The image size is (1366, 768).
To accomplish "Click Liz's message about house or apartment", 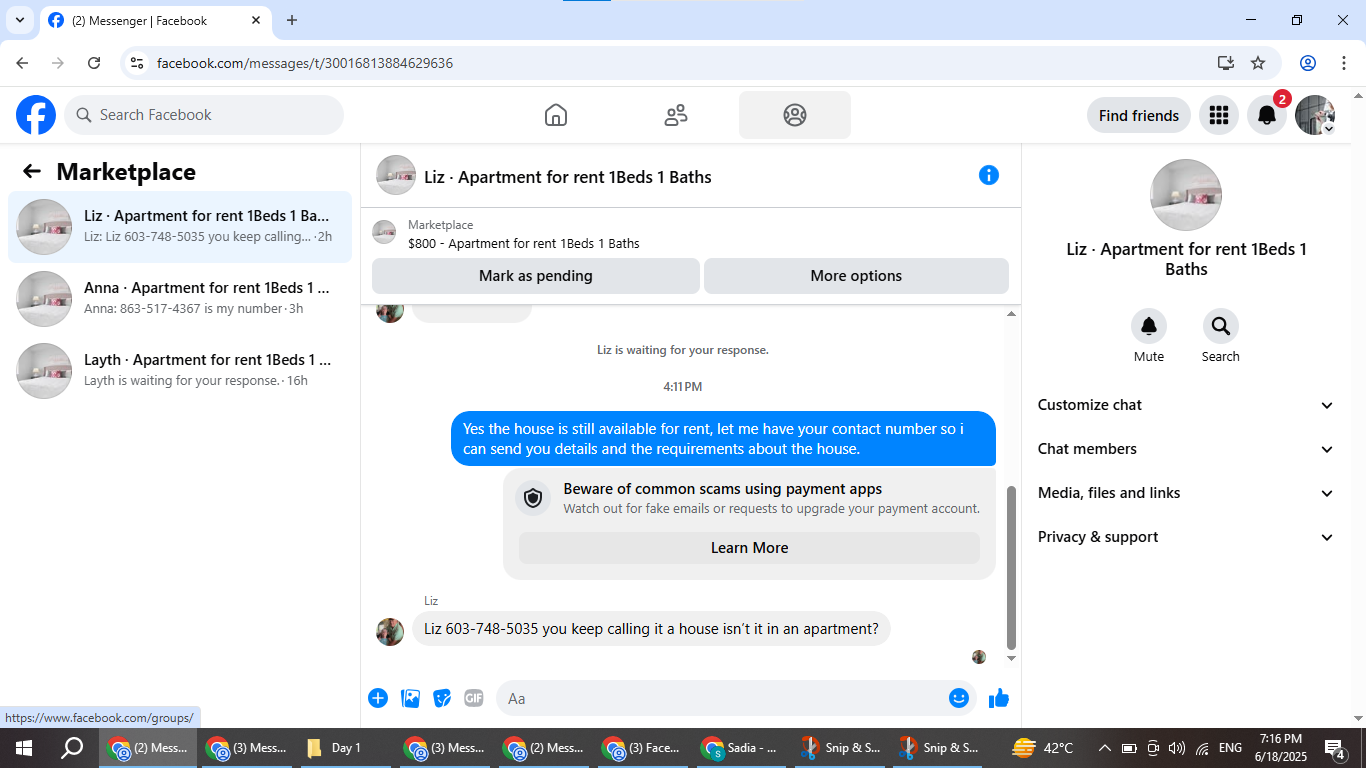I will click(651, 629).
